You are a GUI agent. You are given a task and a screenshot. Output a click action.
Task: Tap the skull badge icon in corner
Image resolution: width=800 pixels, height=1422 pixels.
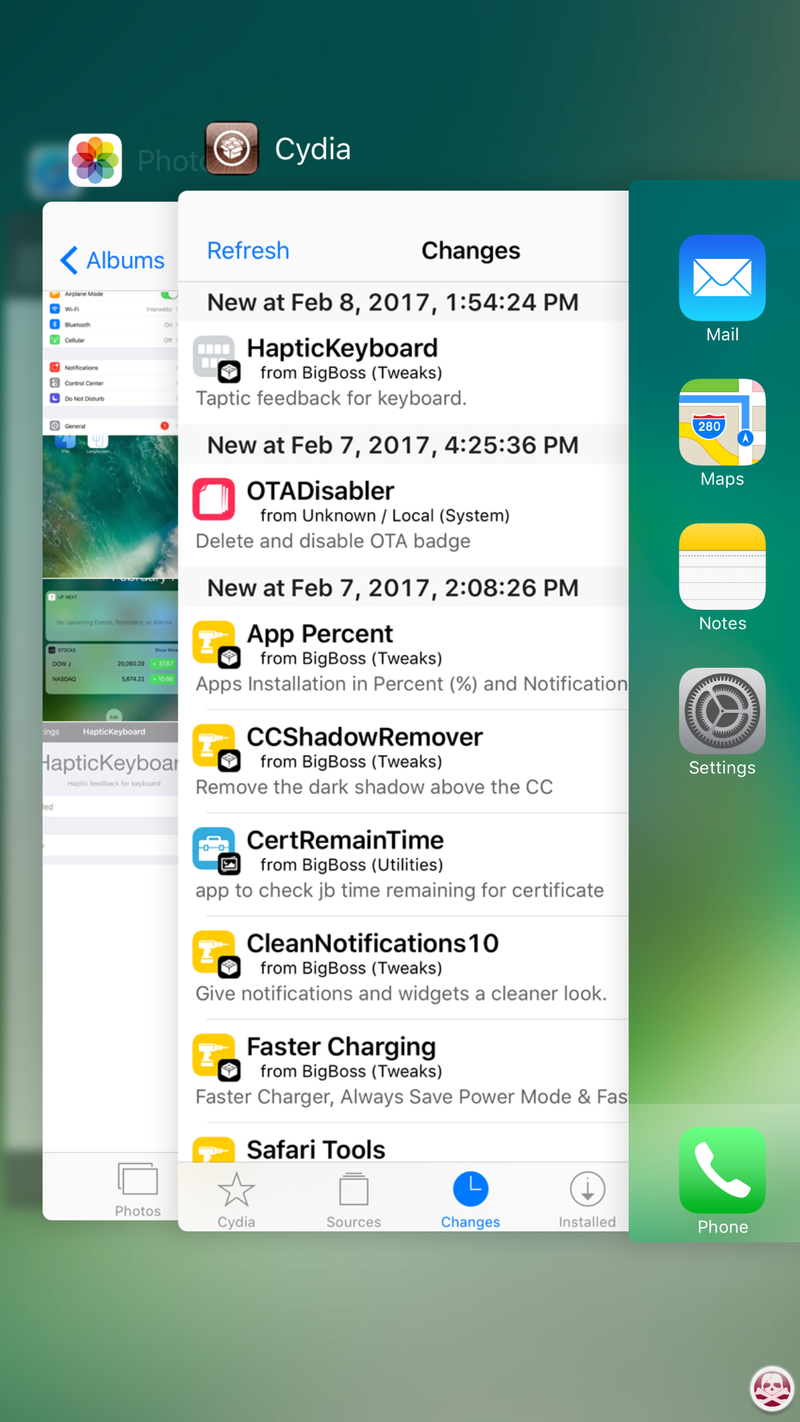(x=771, y=1388)
